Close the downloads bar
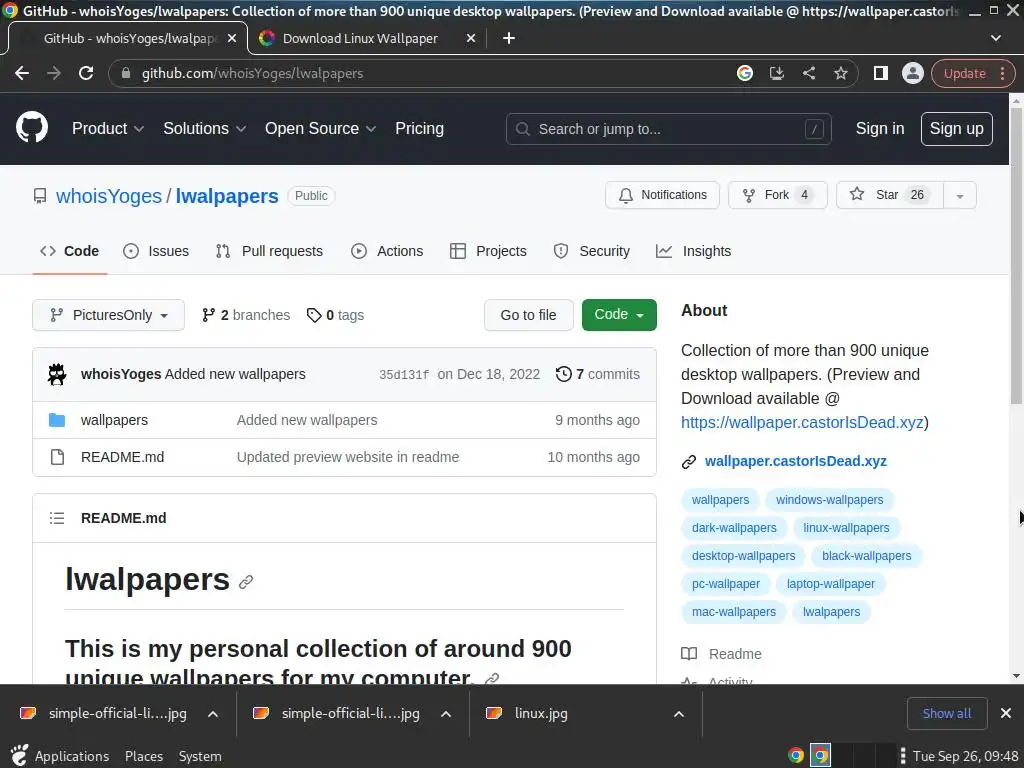Screen dimensions: 1024x768 (1006, 713)
